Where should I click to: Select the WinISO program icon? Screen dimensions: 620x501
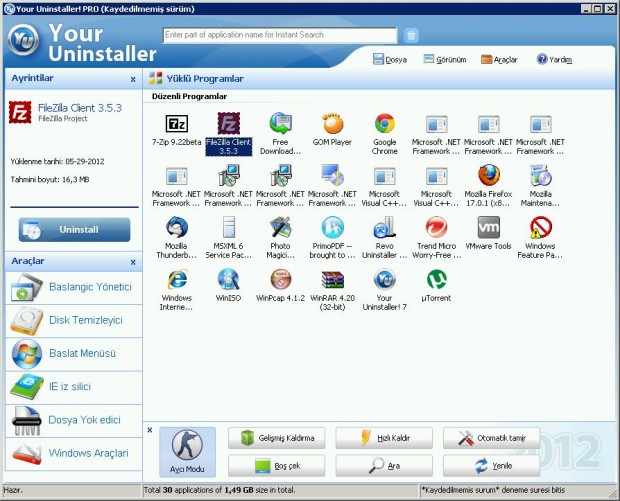[x=229, y=280]
